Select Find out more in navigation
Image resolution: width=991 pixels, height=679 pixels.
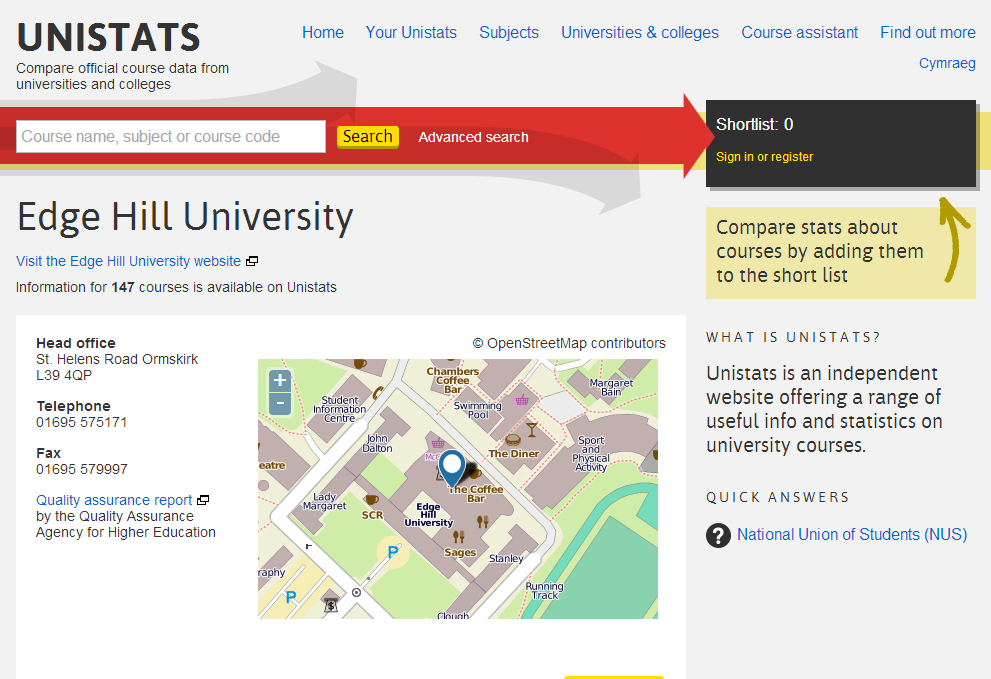(928, 32)
